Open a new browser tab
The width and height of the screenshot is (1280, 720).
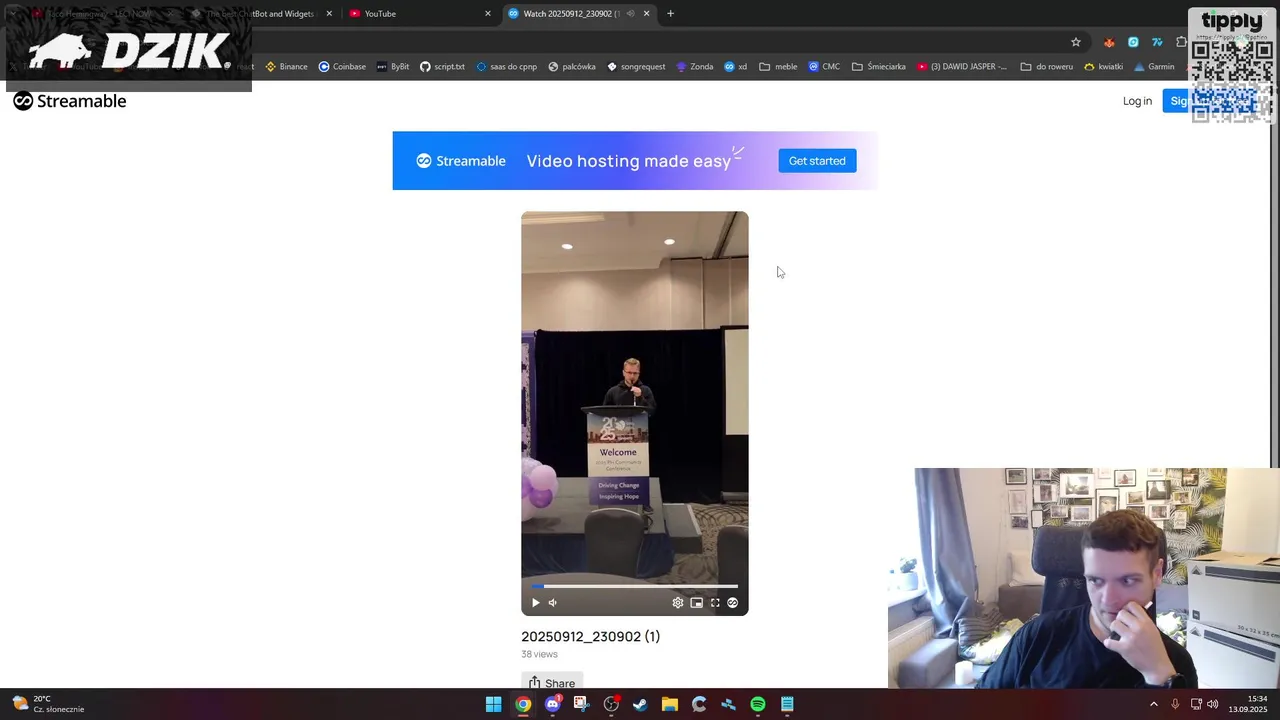[x=670, y=14]
